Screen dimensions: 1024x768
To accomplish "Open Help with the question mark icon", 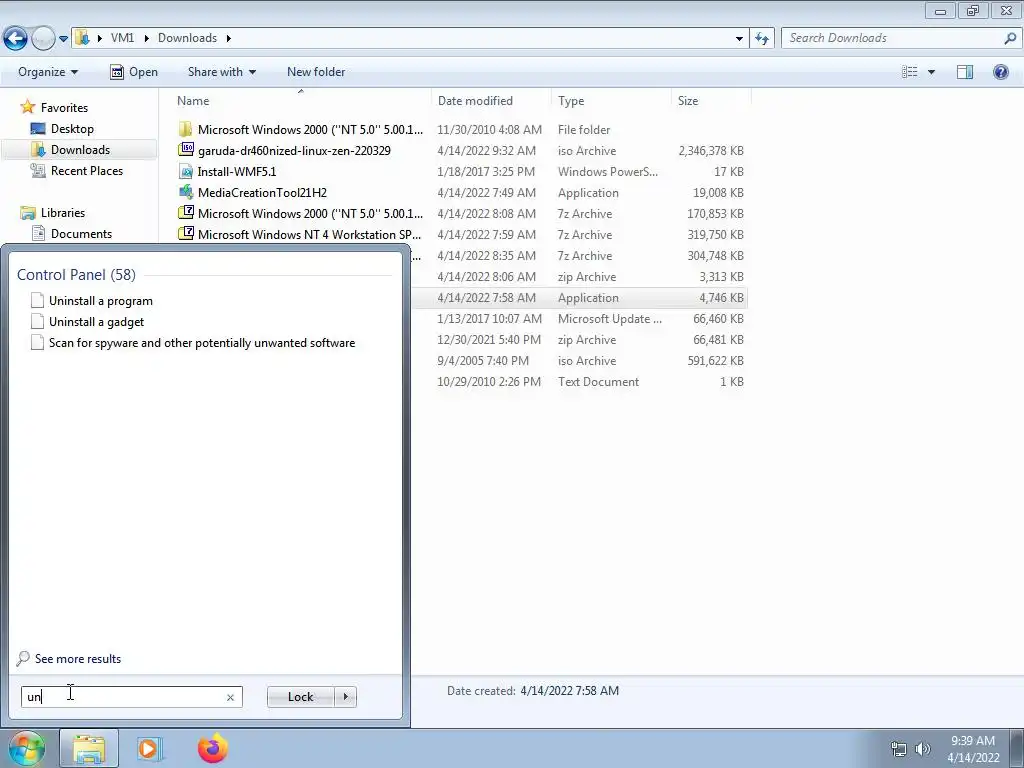I will coord(1000,72).
